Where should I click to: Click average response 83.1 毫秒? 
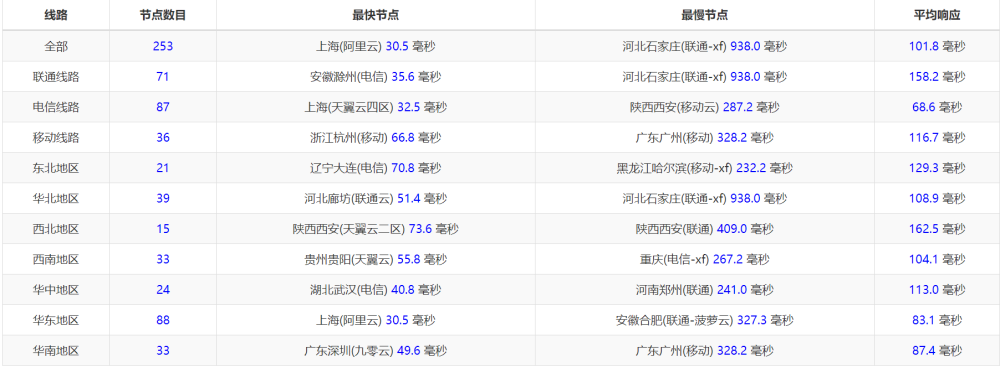pyautogui.click(x=937, y=320)
